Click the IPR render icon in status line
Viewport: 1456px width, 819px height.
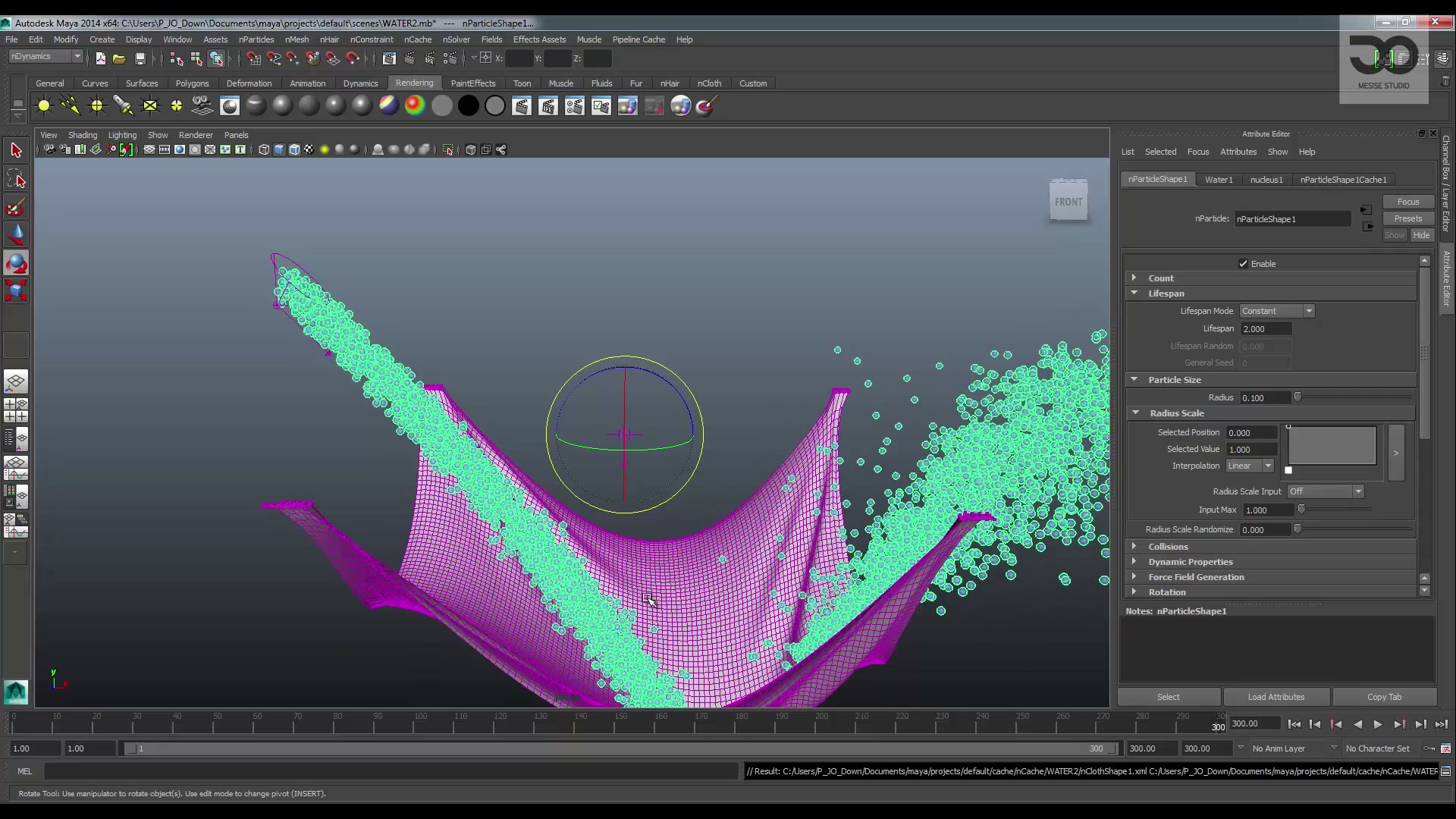[x=430, y=58]
